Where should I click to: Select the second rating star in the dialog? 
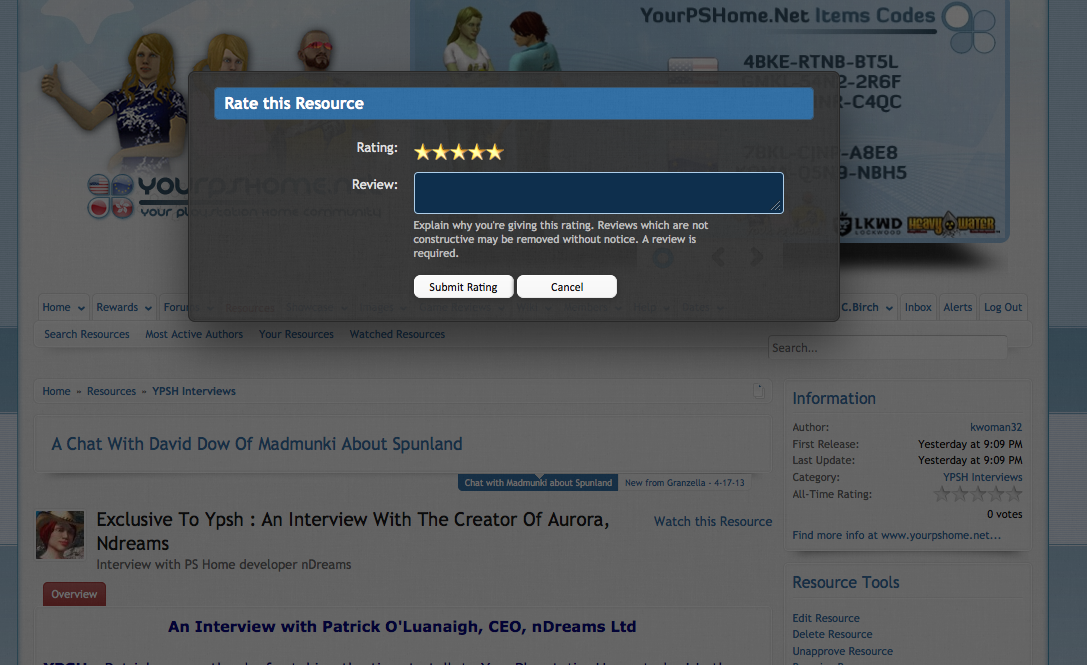pos(440,152)
